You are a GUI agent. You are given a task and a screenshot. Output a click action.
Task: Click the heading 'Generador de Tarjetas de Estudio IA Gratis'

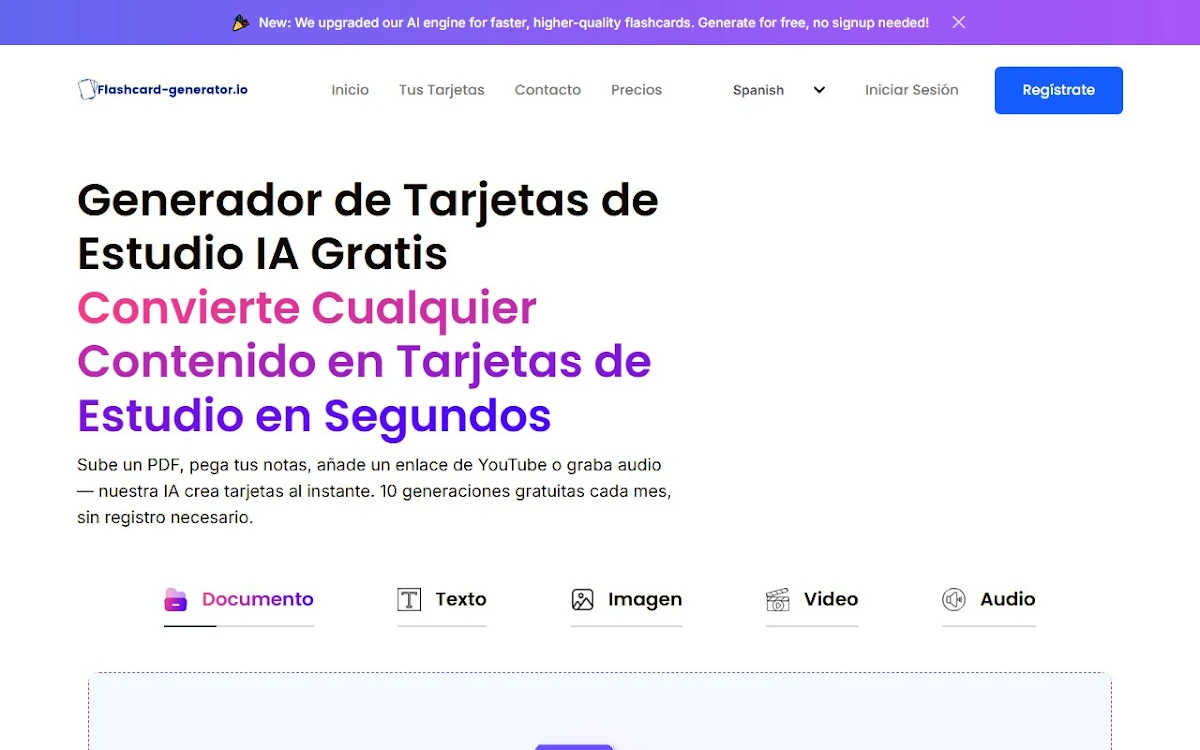tap(368, 227)
